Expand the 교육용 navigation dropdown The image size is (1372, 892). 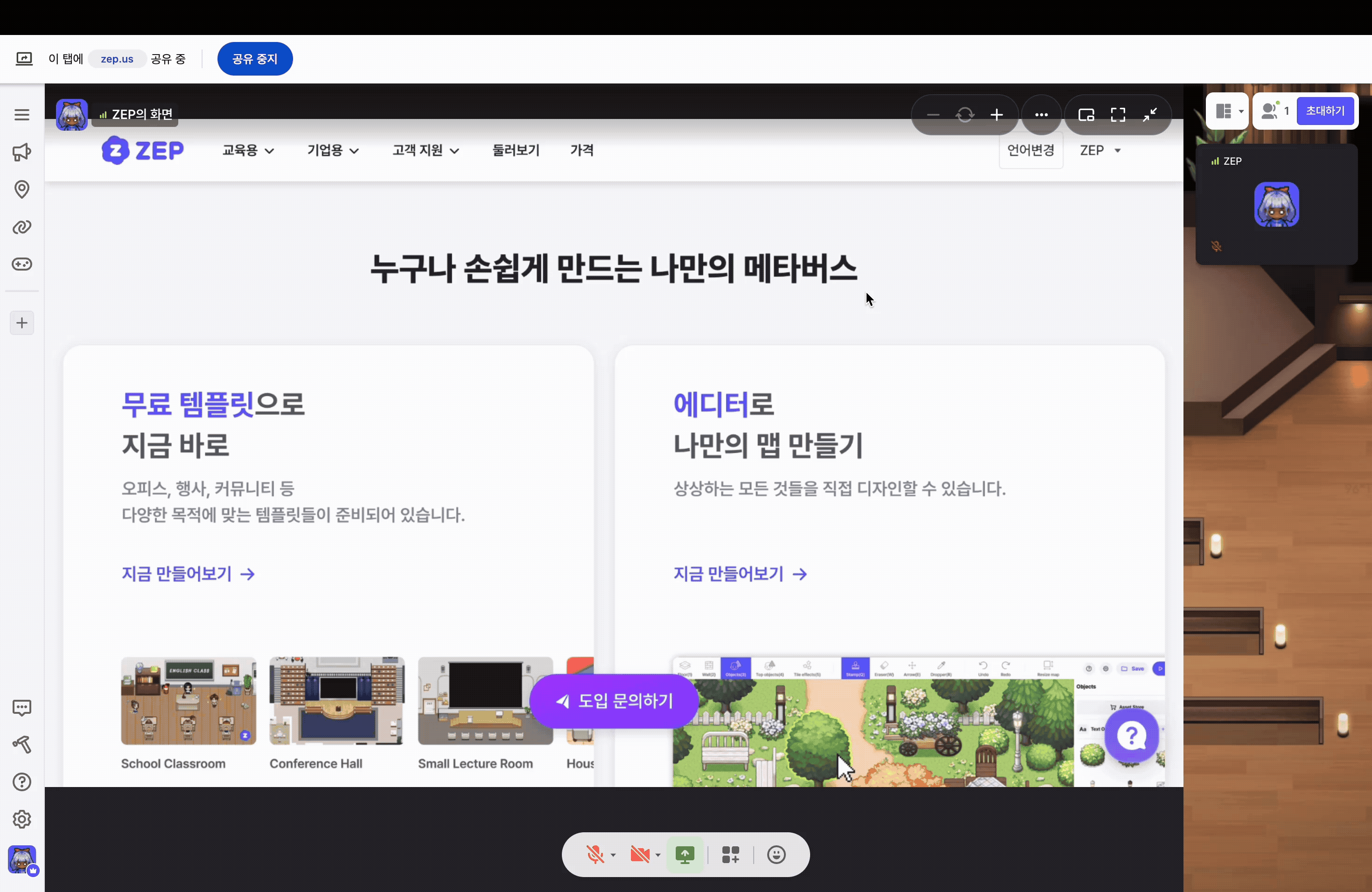[248, 150]
